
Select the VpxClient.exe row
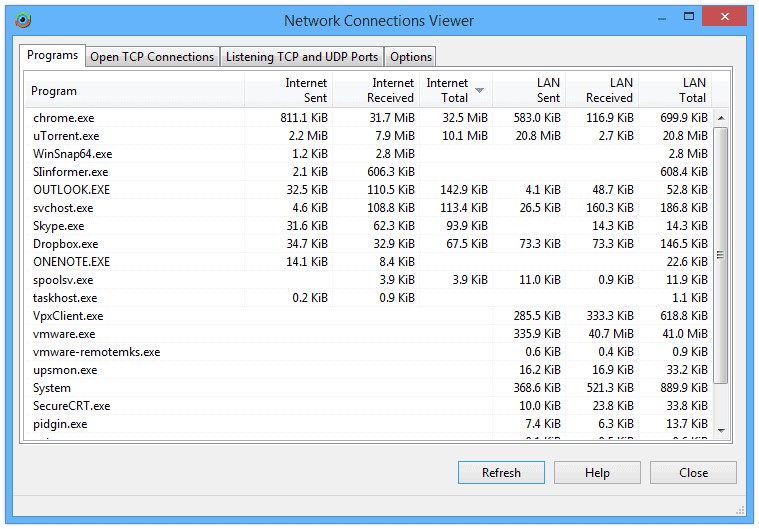68,316
